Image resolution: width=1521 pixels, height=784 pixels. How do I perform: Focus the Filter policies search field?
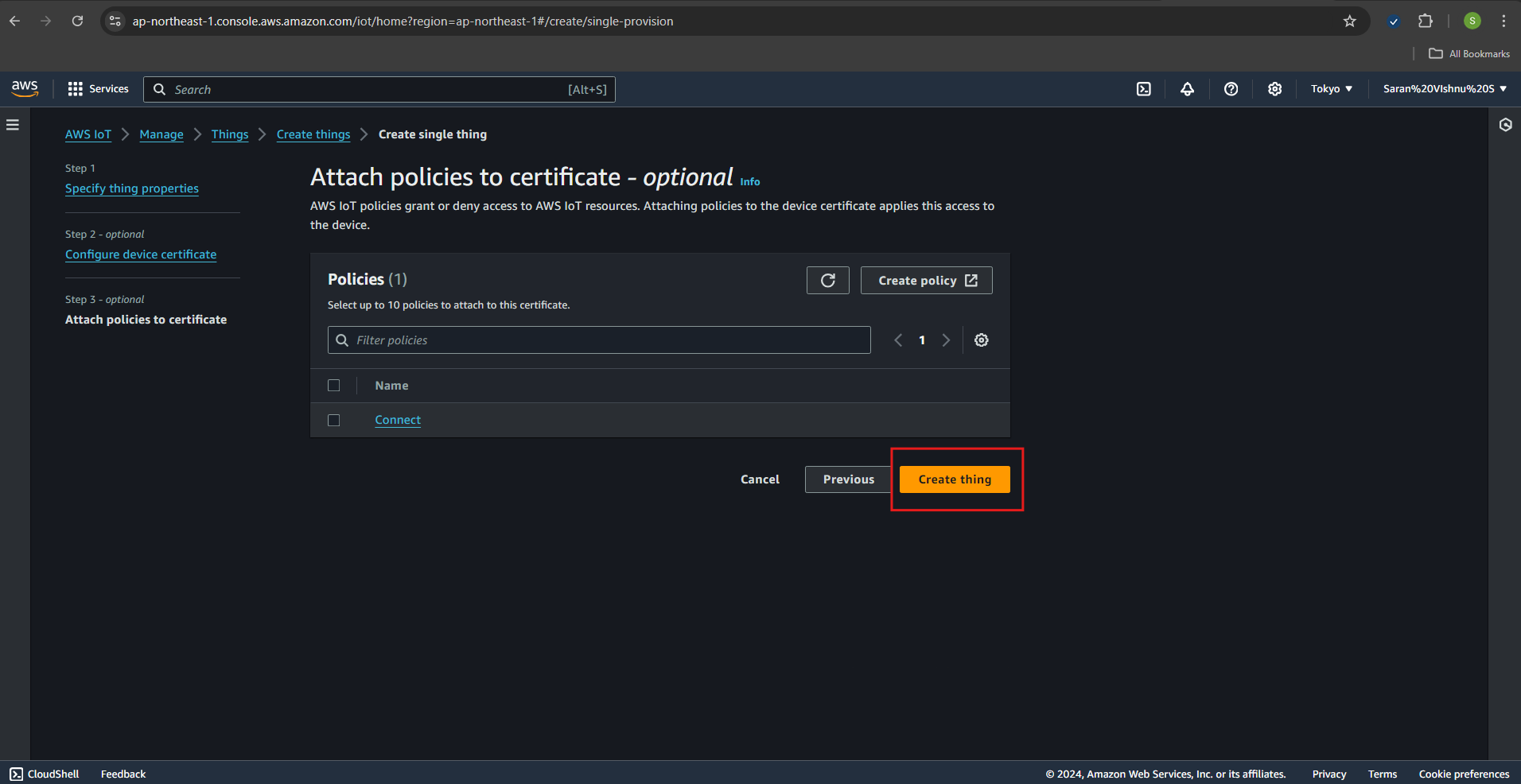tap(609, 340)
